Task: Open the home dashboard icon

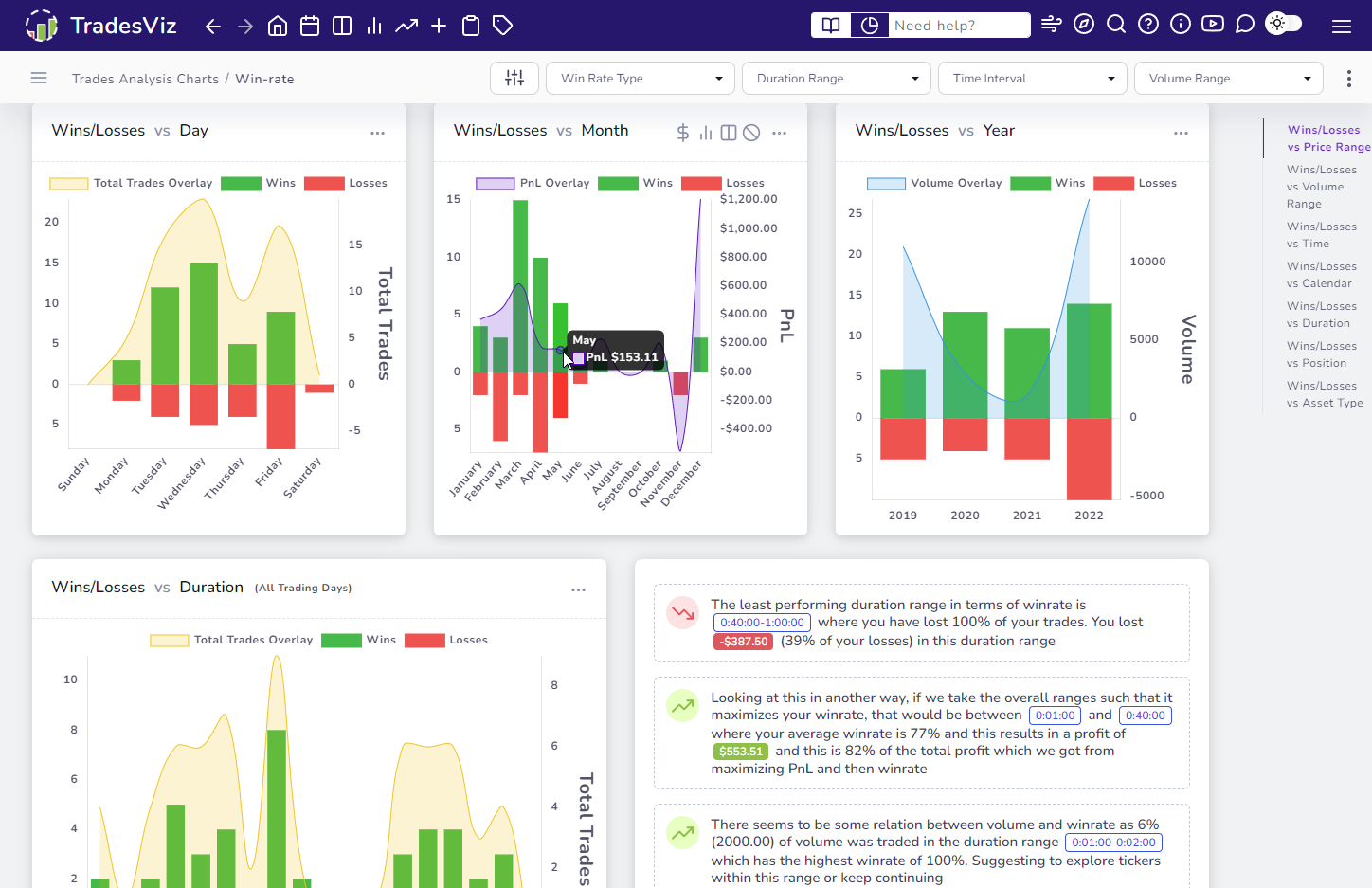Action: 278,26
